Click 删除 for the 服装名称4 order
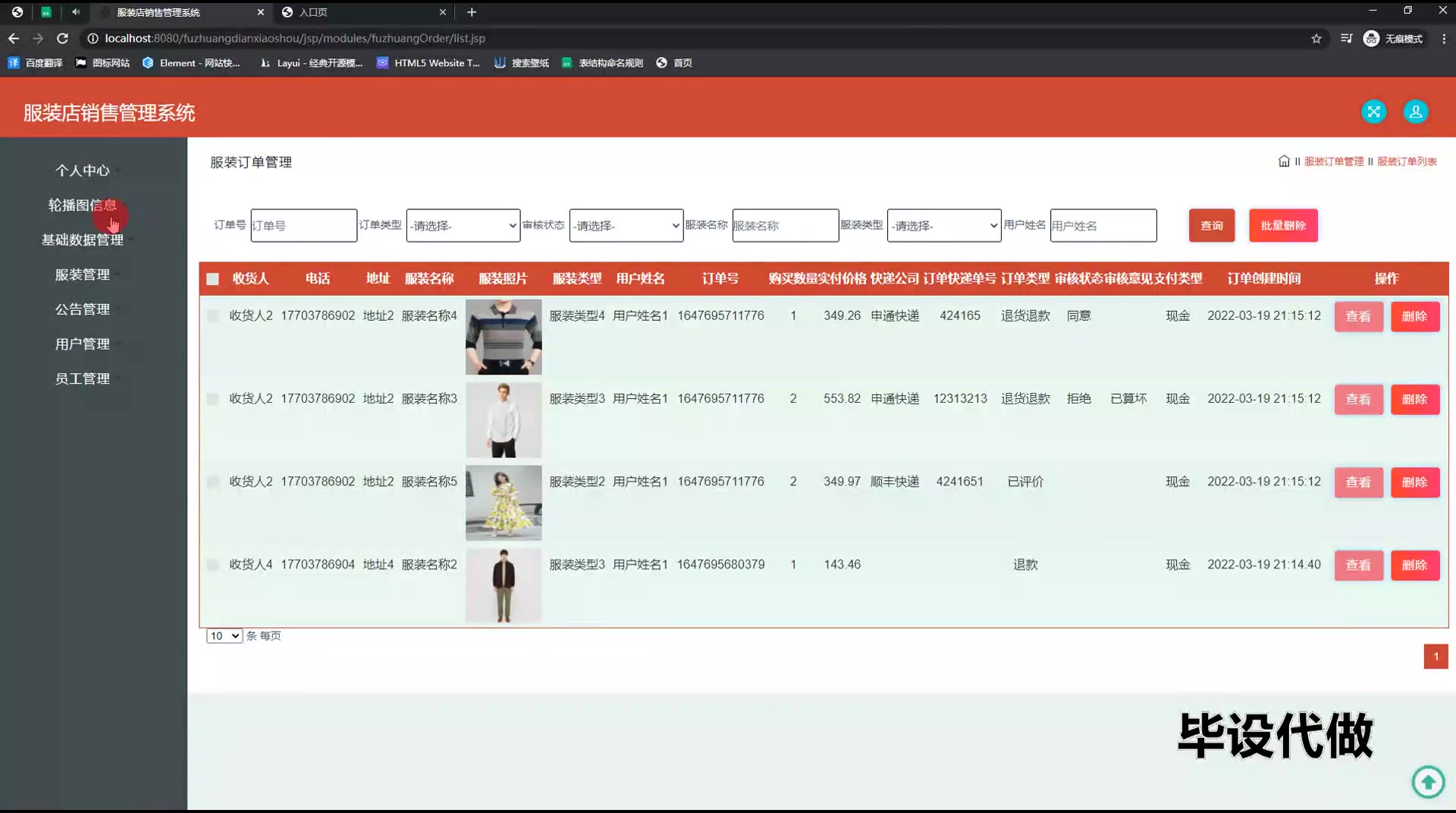The height and width of the screenshot is (813, 1456). [x=1415, y=316]
